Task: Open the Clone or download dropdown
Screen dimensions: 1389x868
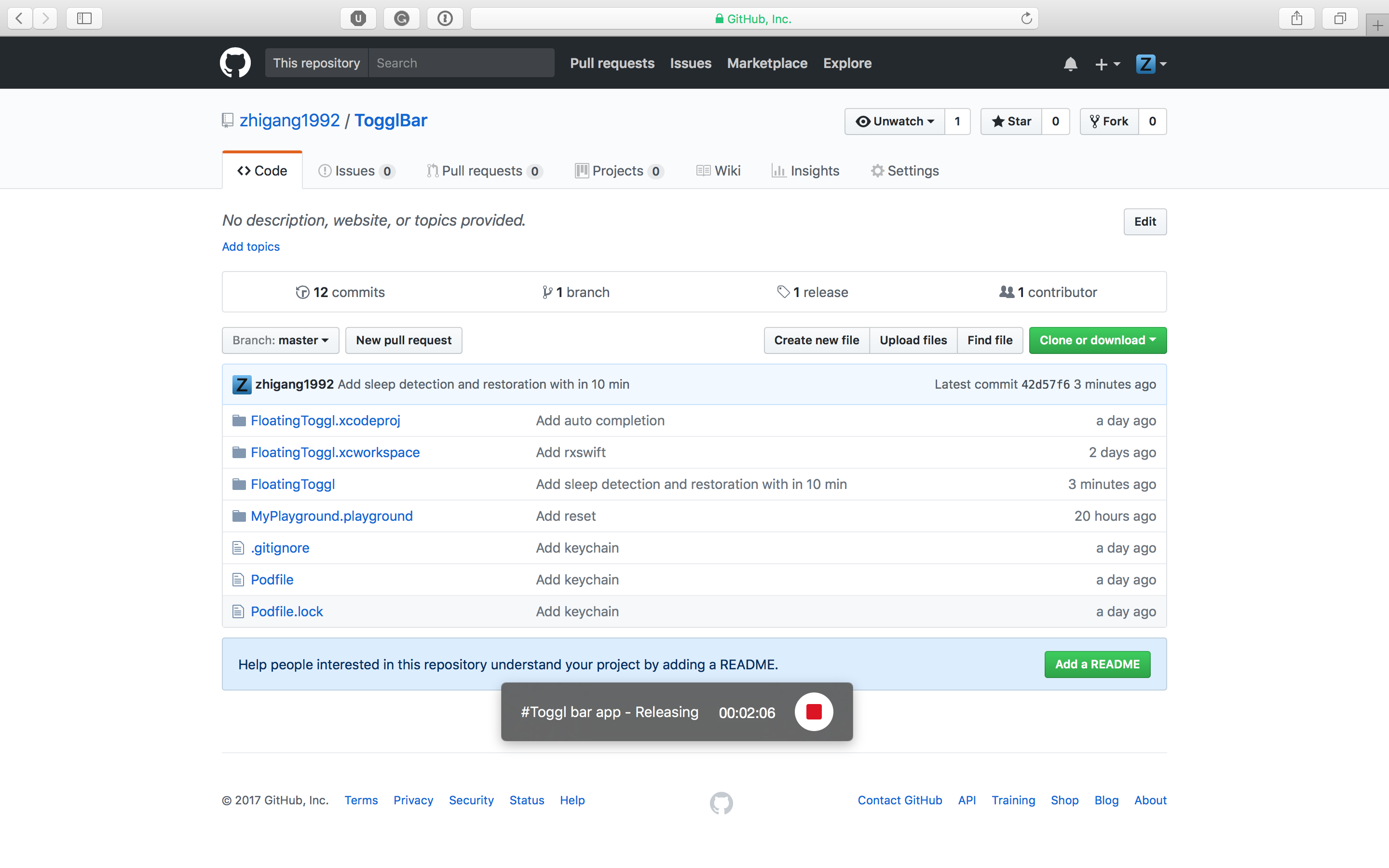Action: (1097, 340)
